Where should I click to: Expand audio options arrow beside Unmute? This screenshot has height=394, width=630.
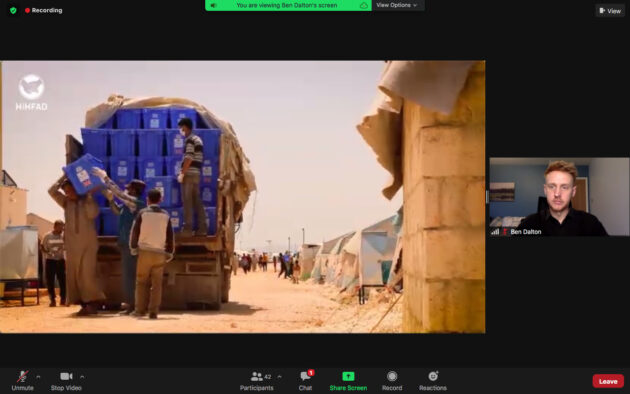(38, 377)
